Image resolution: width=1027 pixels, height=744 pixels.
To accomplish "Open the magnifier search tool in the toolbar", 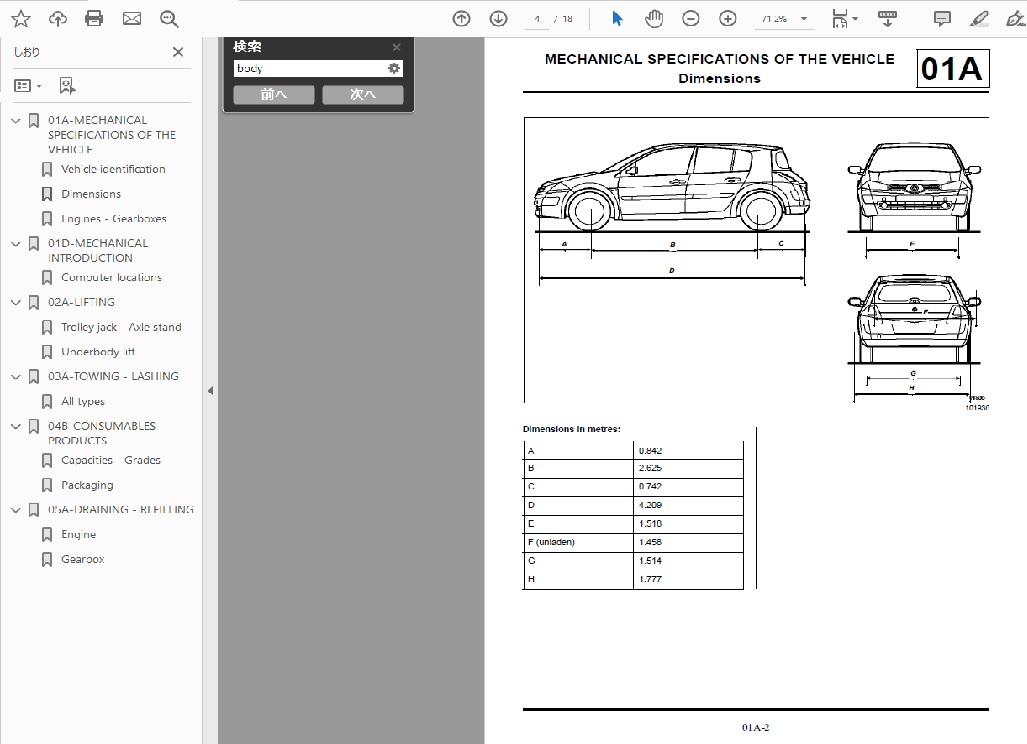I will pyautogui.click(x=169, y=19).
